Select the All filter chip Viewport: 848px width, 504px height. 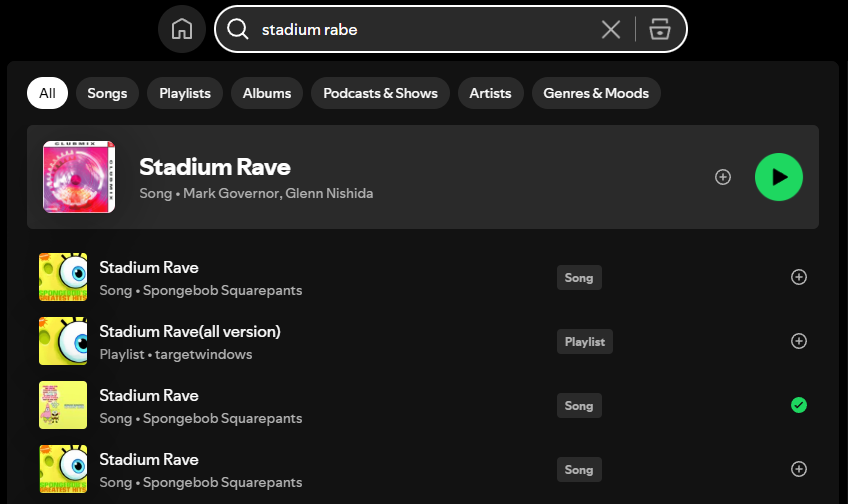48,93
